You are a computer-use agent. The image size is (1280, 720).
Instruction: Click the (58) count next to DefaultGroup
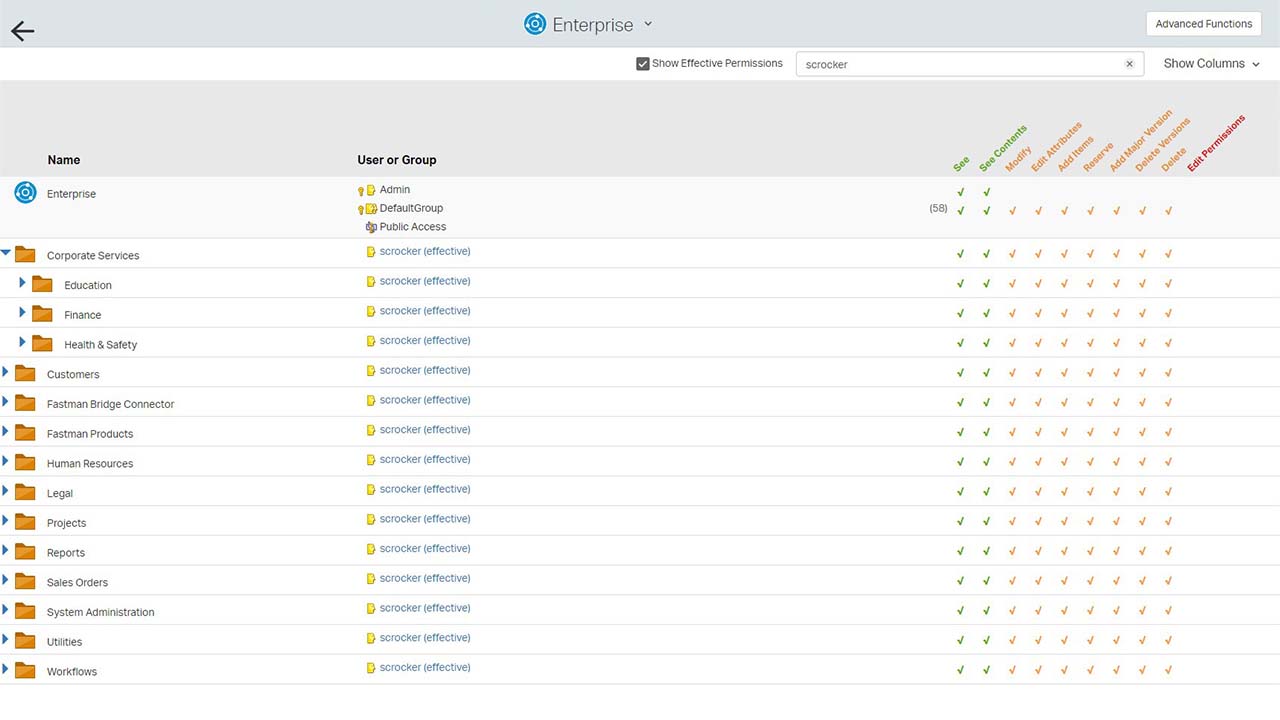point(938,209)
